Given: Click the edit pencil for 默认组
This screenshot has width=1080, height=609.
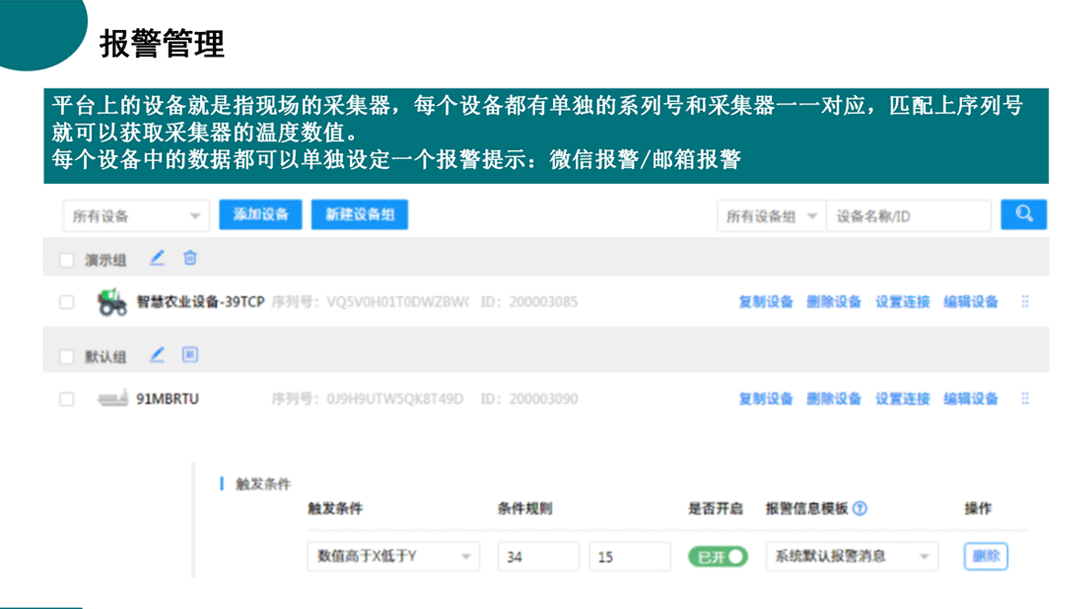Looking at the screenshot, I should [157, 355].
